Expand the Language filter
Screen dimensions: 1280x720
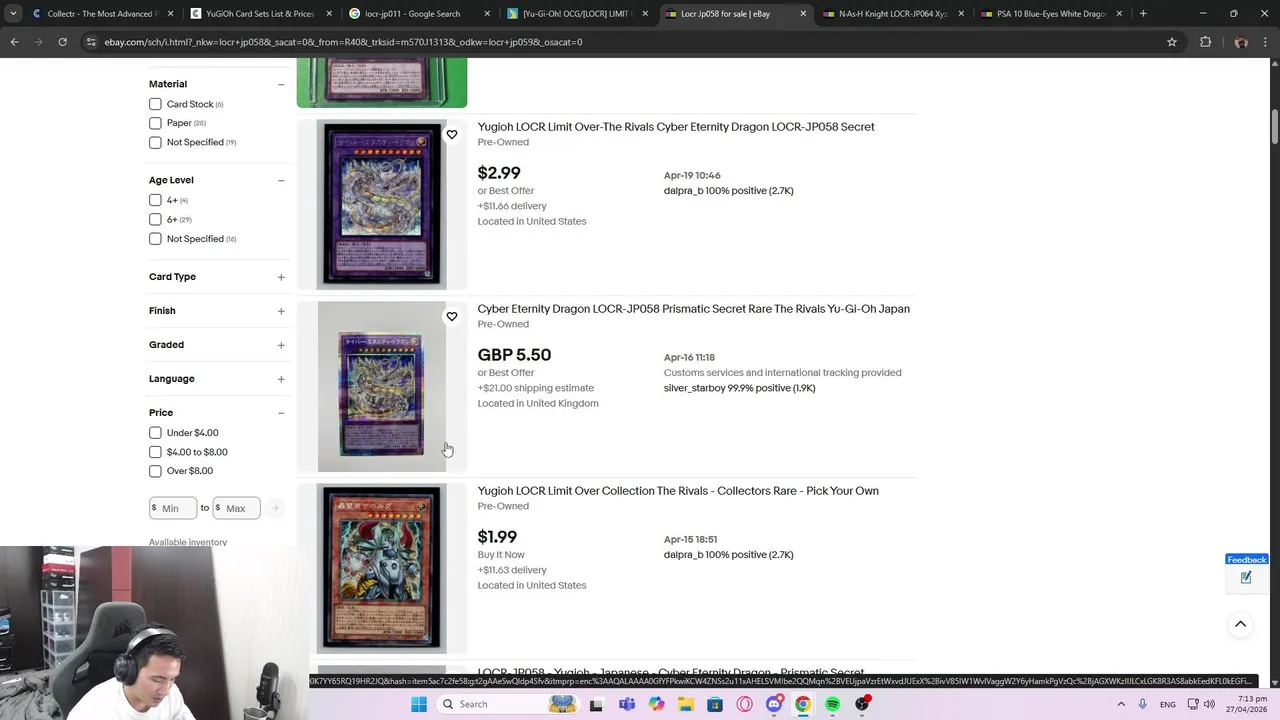coord(281,379)
